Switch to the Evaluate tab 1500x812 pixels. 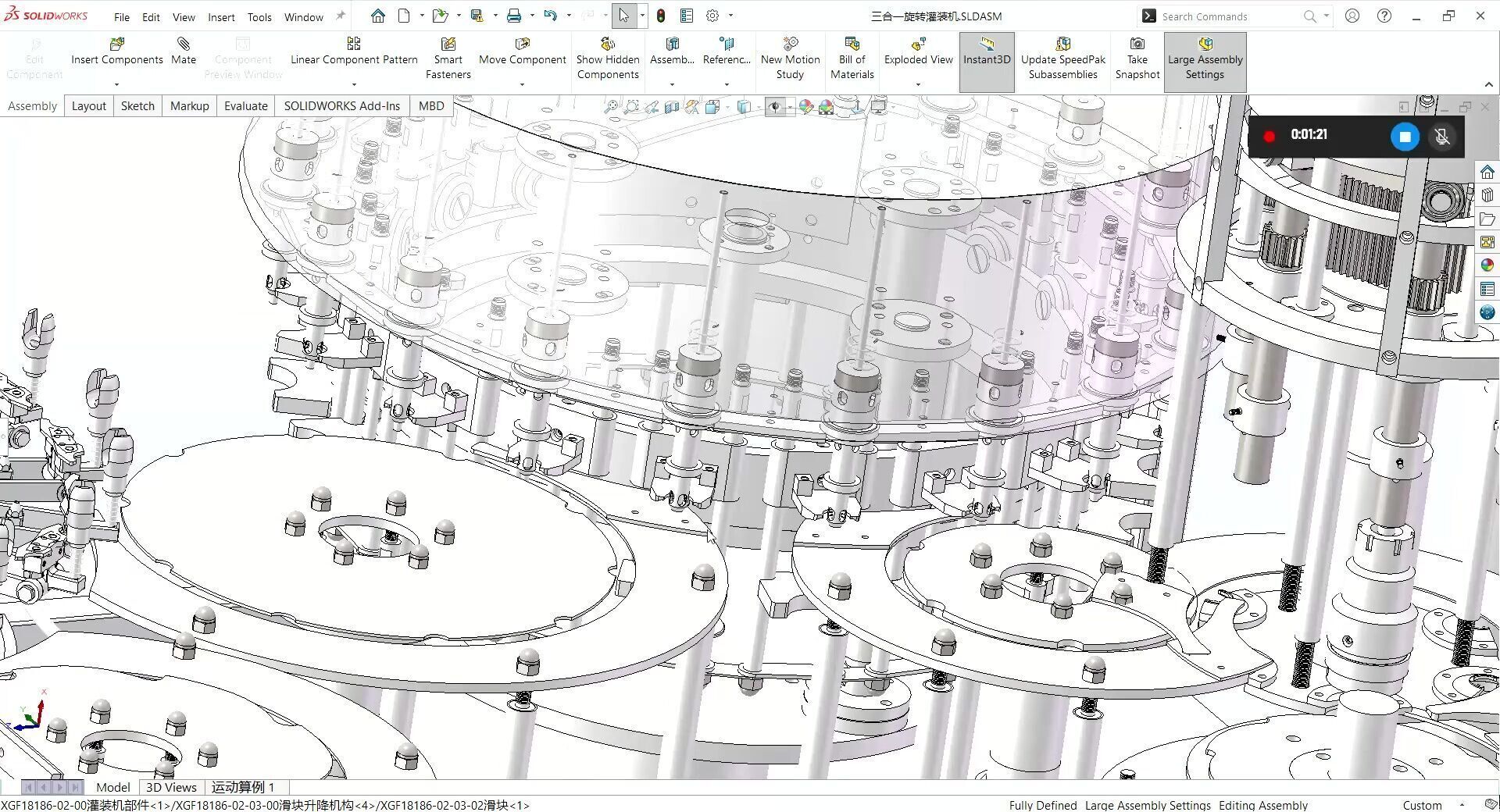click(x=245, y=106)
